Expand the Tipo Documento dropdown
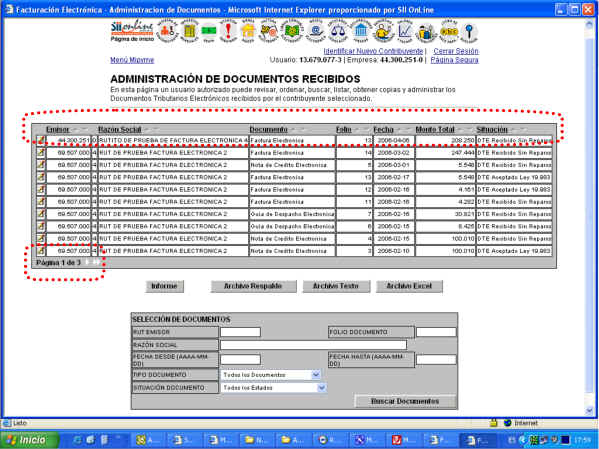The width and height of the screenshot is (599, 449). click(316, 375)
